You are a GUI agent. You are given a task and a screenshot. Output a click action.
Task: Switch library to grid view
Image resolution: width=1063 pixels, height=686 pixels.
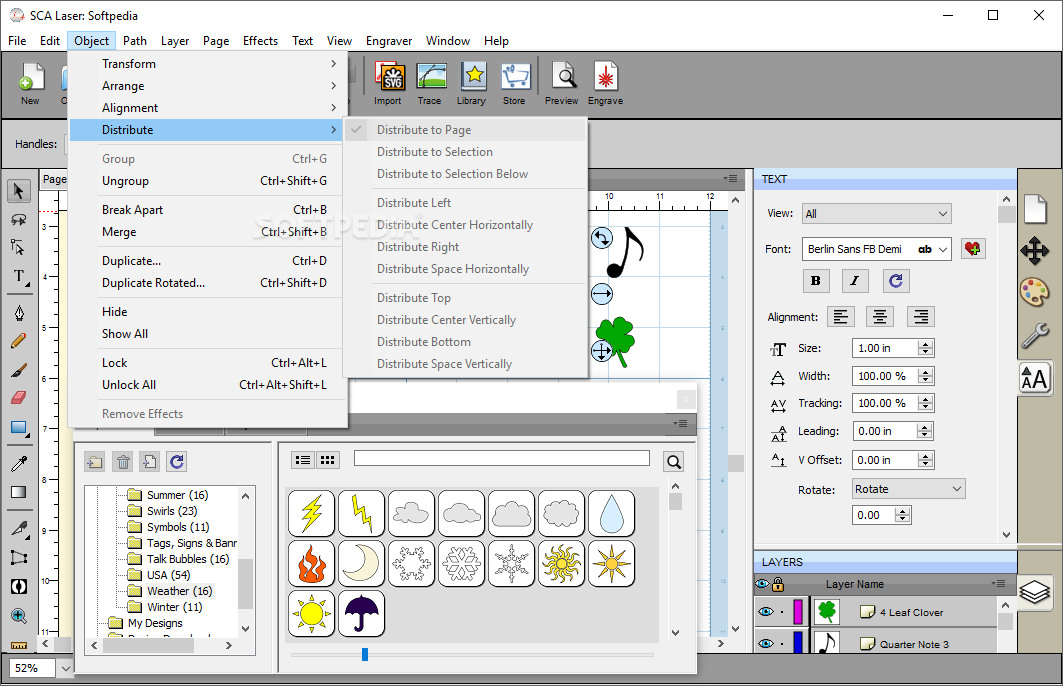click(327, 460)
